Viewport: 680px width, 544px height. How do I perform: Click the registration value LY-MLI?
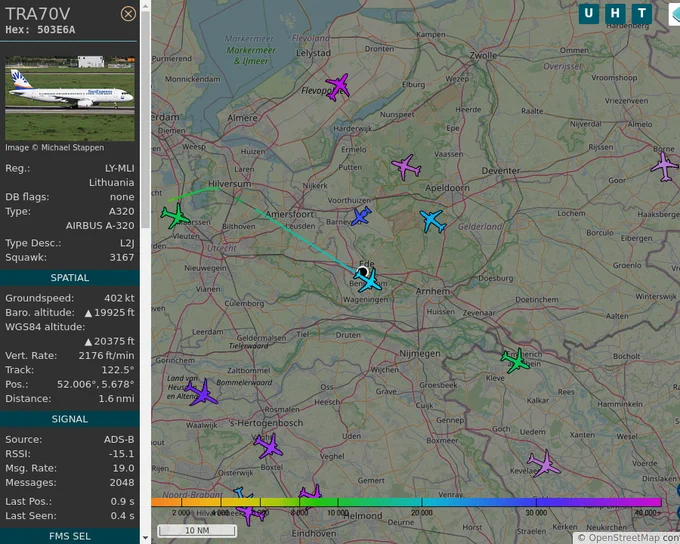pyautogui.click(x=120, y=168)
